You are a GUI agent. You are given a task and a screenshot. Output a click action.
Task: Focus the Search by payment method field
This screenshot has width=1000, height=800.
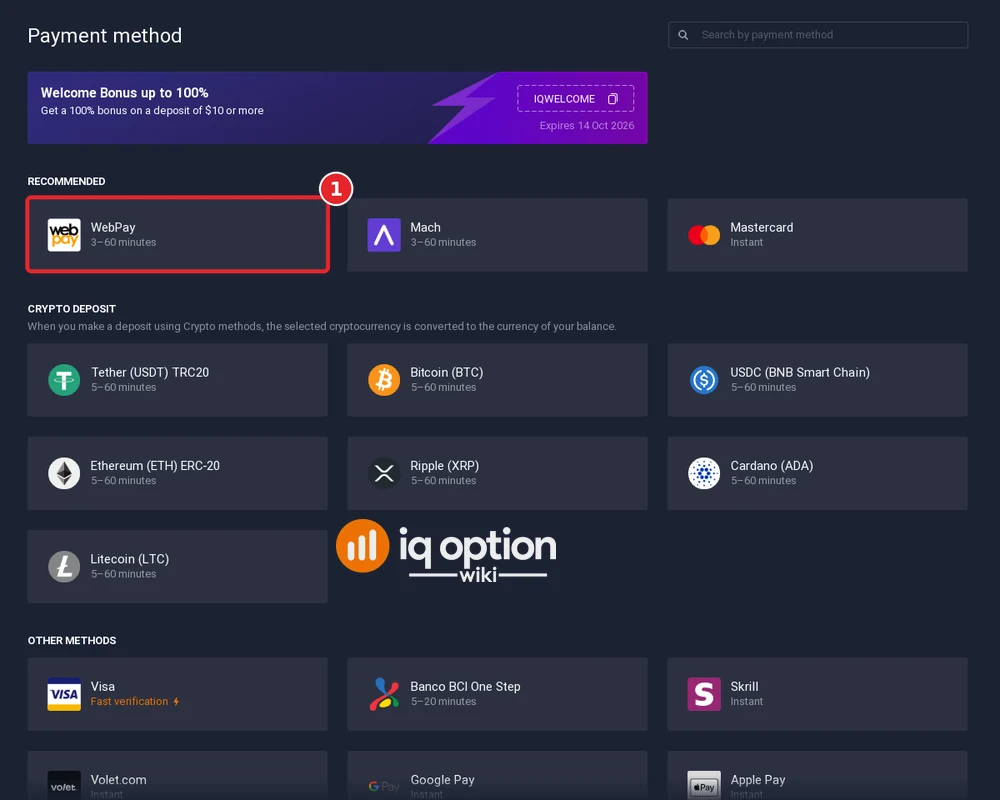(818, 34)
